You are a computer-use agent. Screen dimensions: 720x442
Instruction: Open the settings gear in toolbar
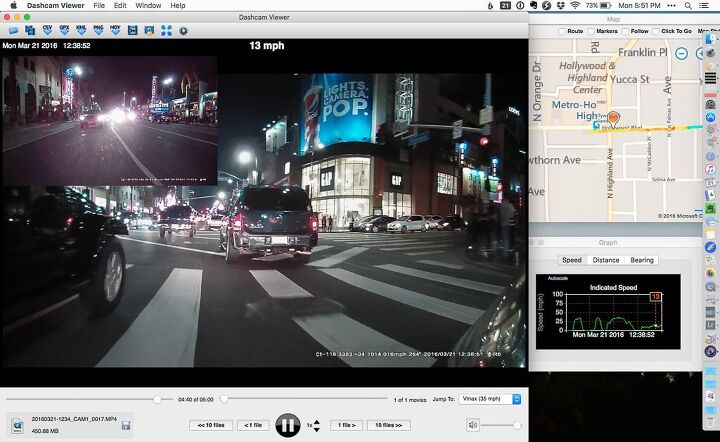click(x=182, y=31)
